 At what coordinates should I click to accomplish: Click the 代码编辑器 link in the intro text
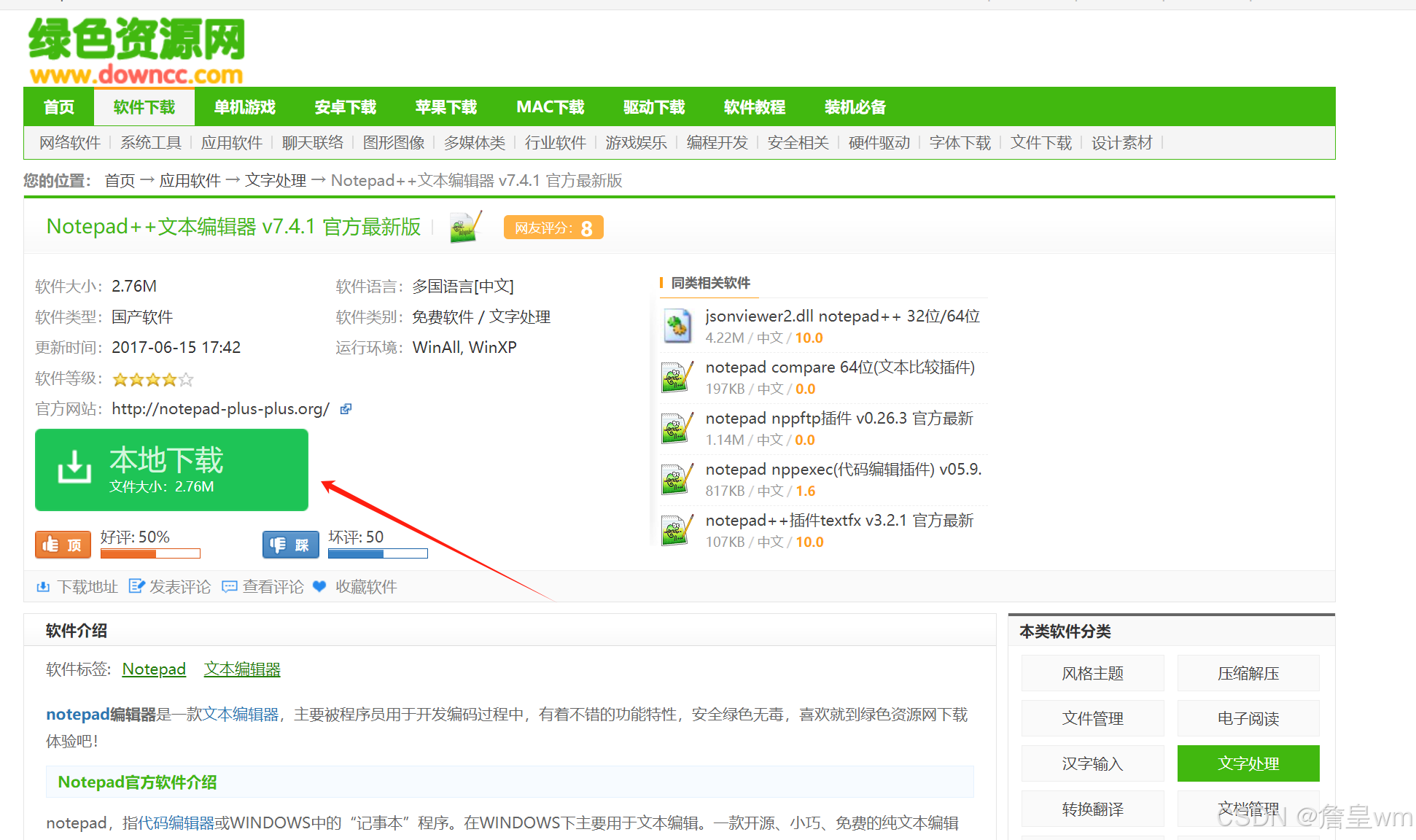click(176, 823)
